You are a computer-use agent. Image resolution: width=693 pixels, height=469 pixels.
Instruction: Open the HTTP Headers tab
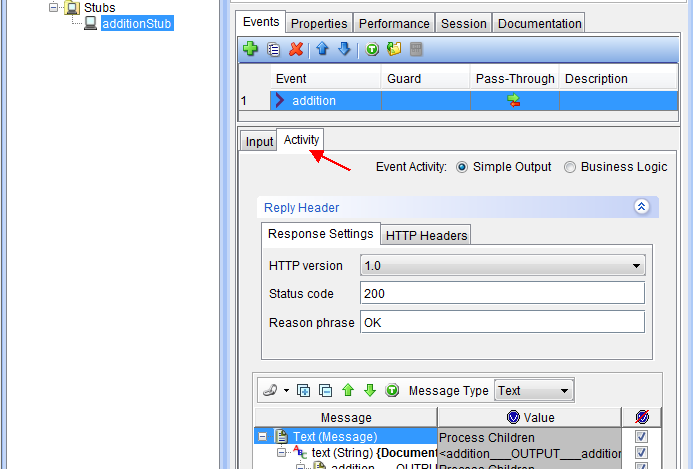[x=426, y=236]
